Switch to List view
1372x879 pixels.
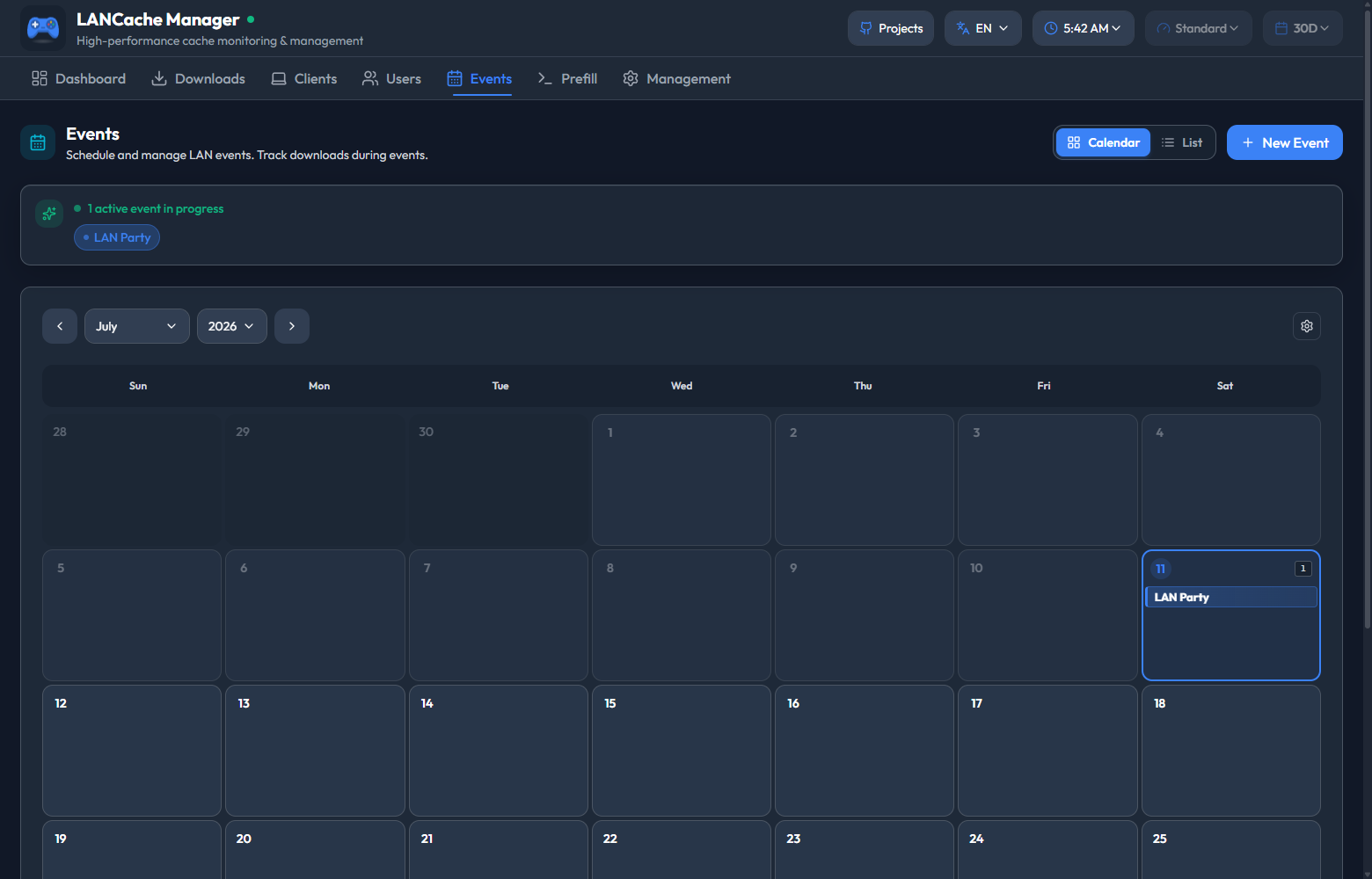tap(1182, 142)
